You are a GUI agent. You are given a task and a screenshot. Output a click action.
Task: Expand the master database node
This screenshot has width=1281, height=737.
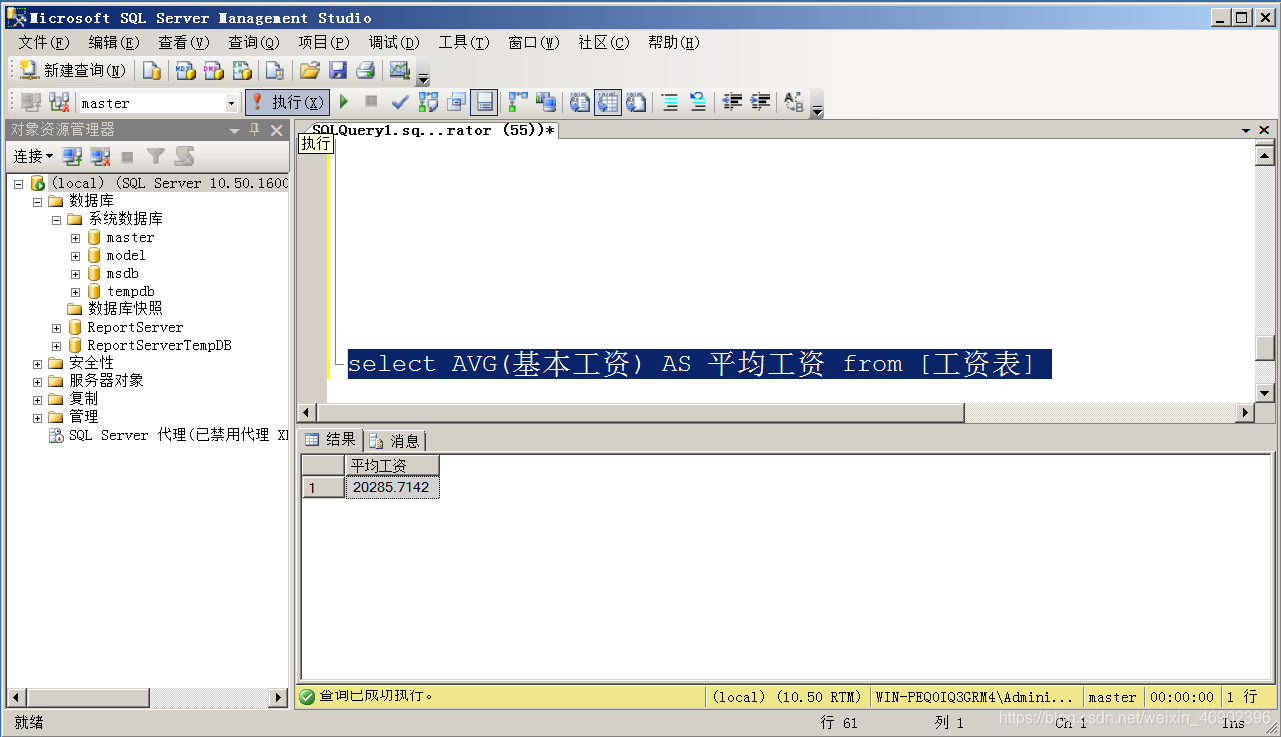coord(75,238)
